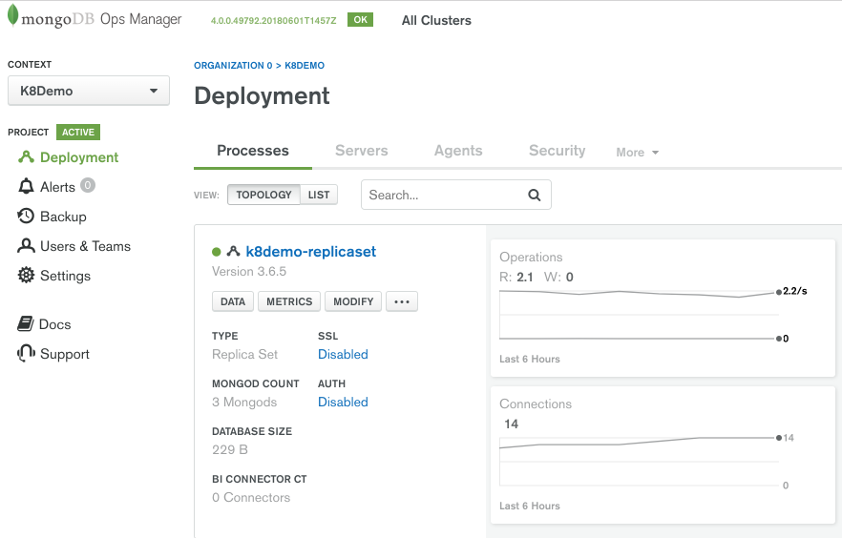Click inside the Search field
842x538 pixels.
tap(456, 194)
